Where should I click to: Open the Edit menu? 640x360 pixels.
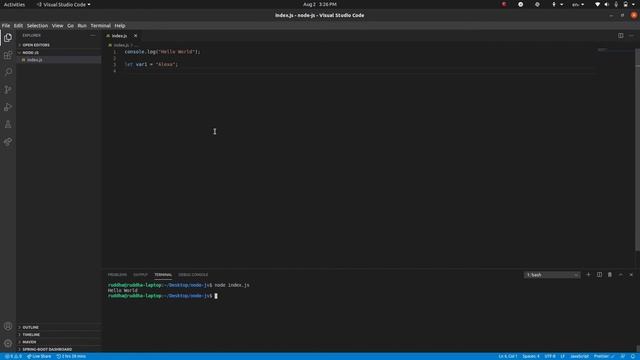pos(18,26)
